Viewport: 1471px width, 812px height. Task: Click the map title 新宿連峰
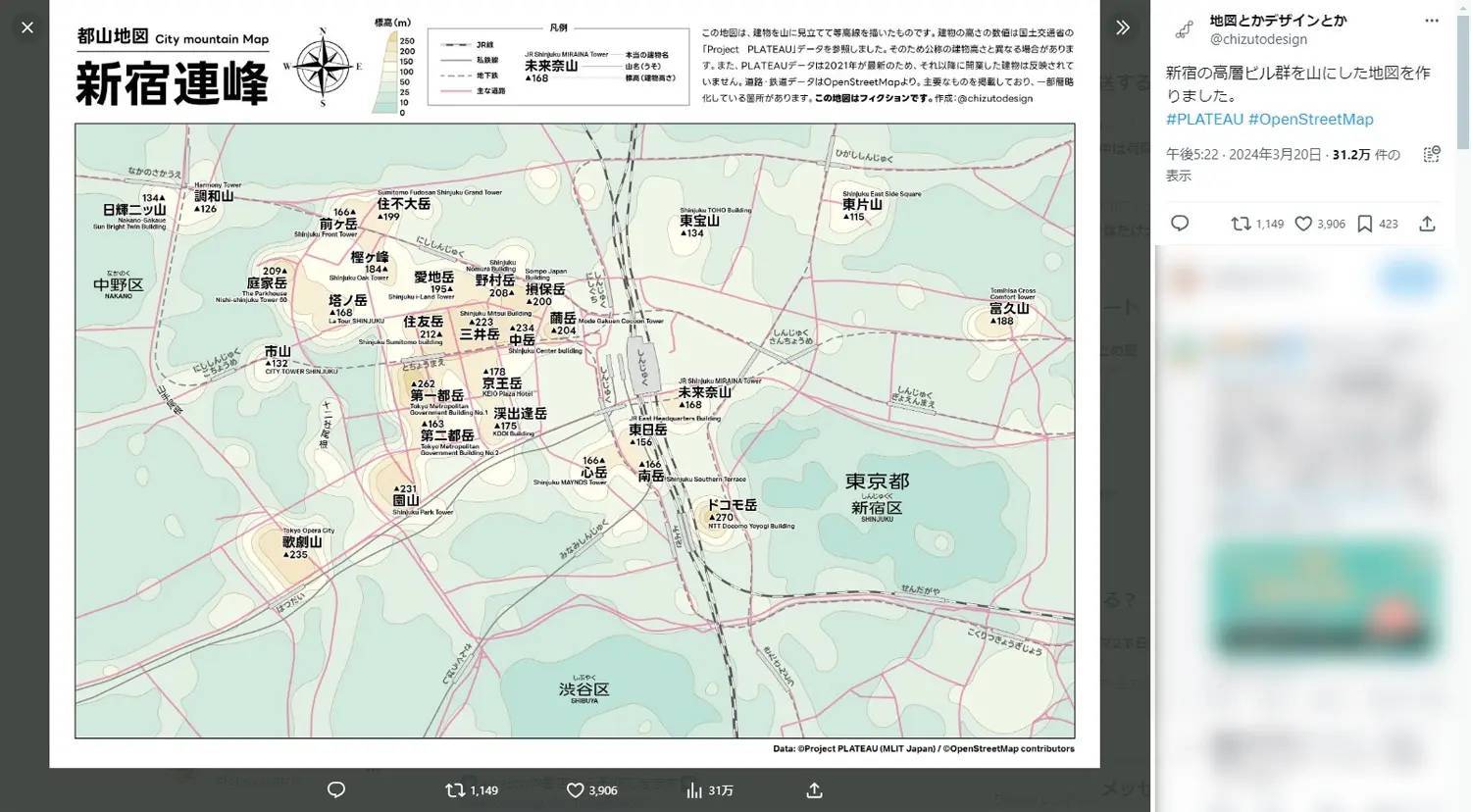tap(172, 83)
